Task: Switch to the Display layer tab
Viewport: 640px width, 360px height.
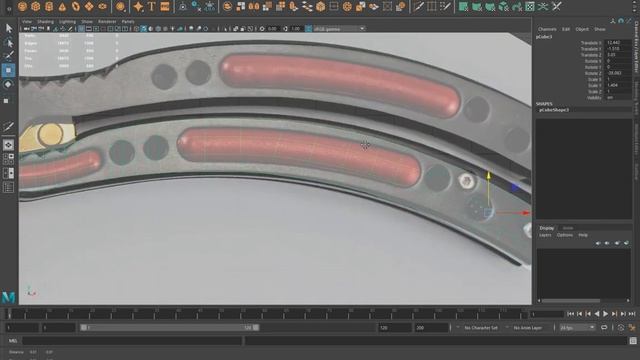Action: coord(547,228)
